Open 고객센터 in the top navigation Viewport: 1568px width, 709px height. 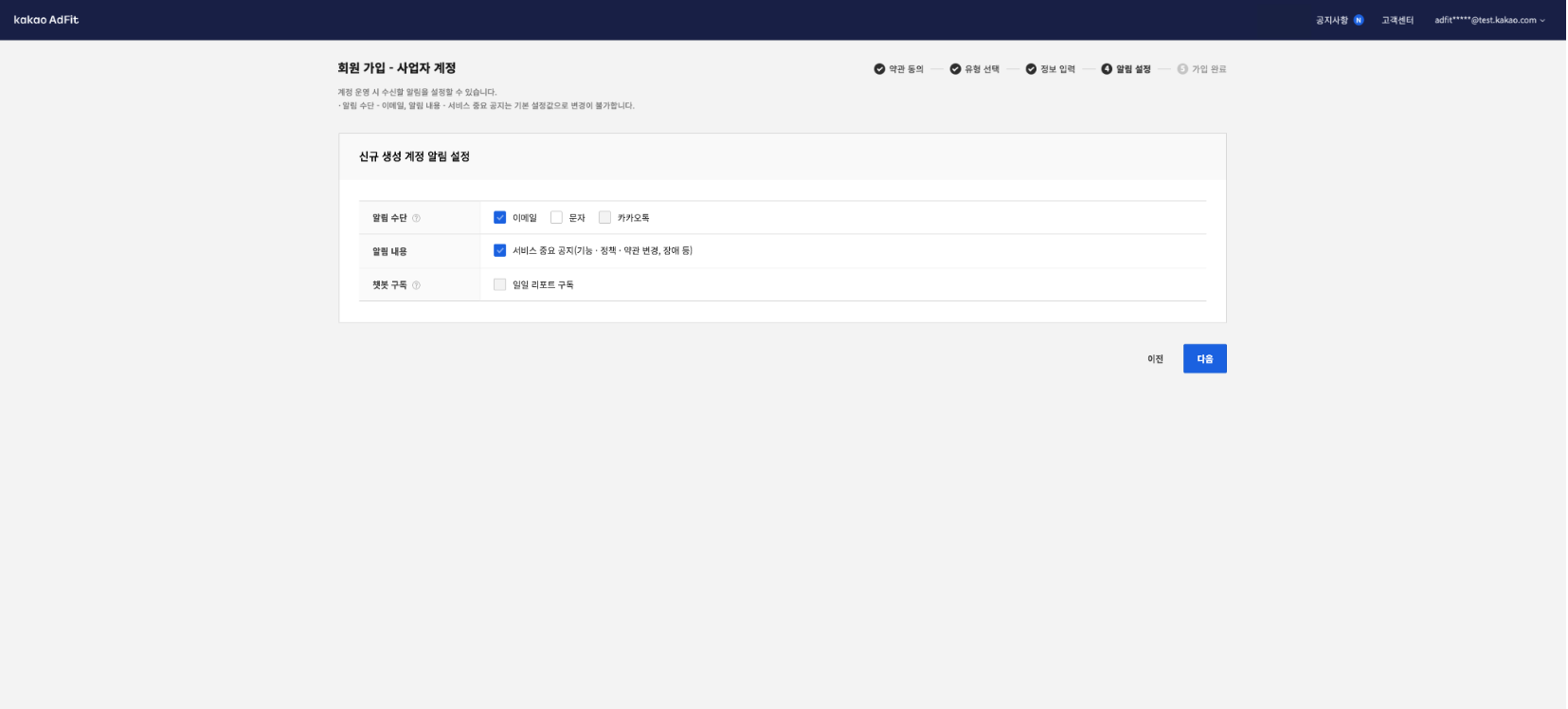point(1397,20)
